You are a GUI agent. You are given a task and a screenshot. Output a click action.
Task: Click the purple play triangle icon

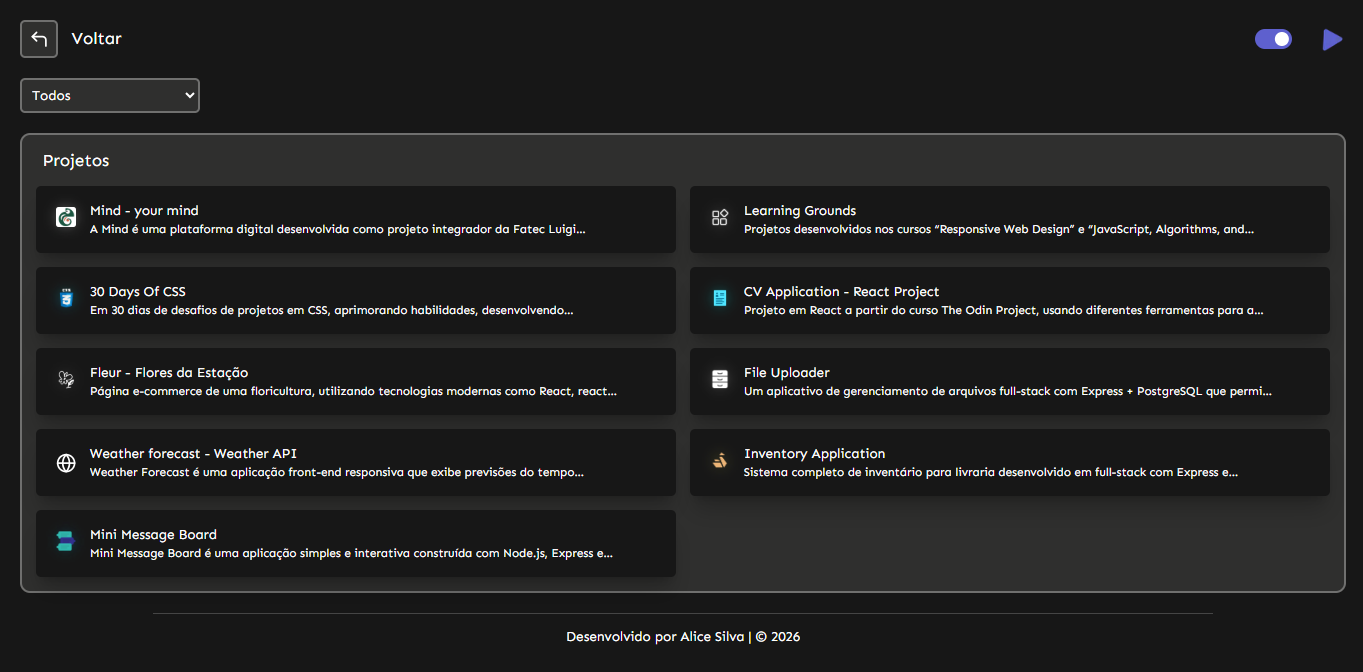[x=1332, y=40]
